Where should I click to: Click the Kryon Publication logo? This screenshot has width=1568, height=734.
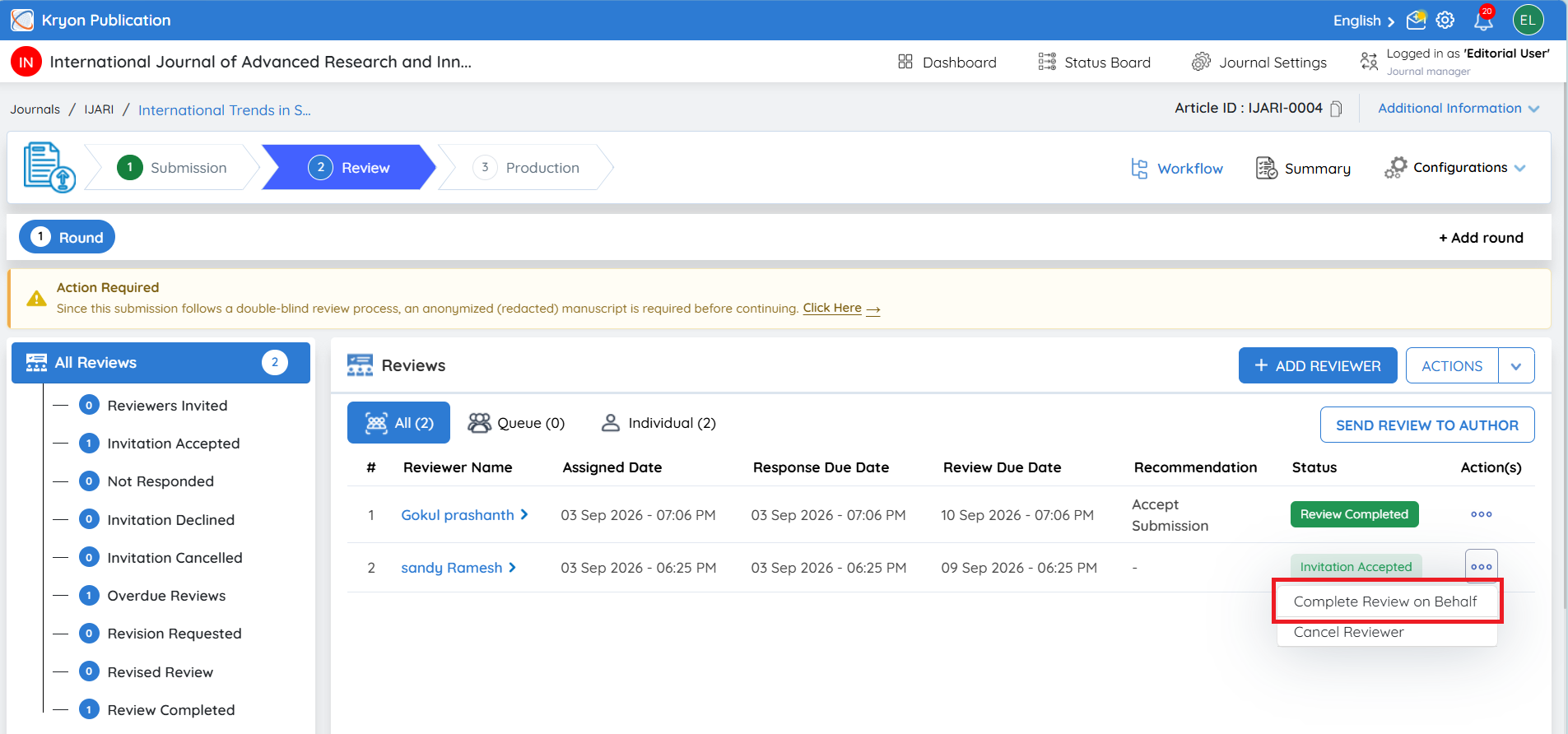click(22, 20)
